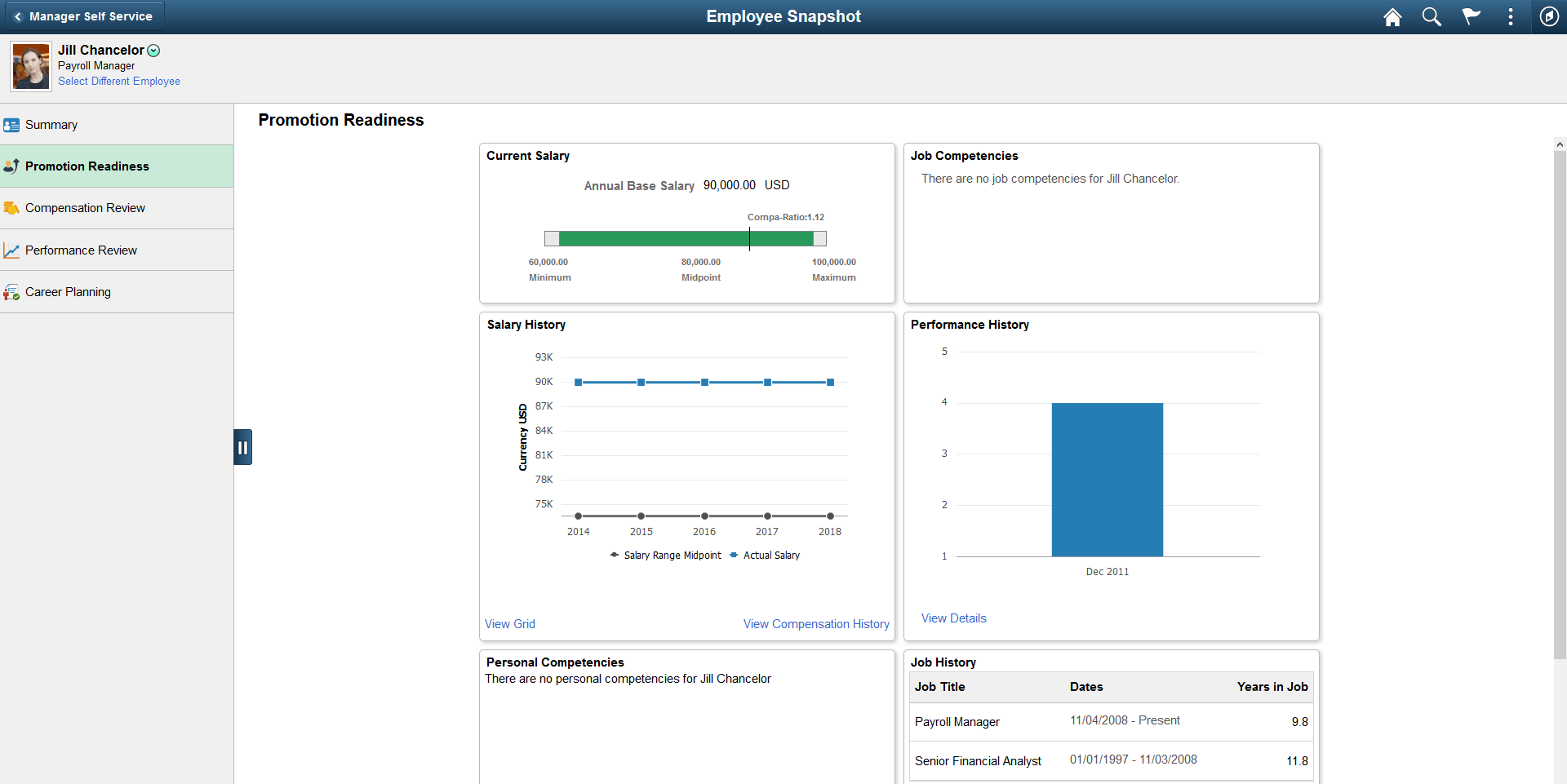Click the Career Planning icon
Screen dimensions: 1567x784
11,292
